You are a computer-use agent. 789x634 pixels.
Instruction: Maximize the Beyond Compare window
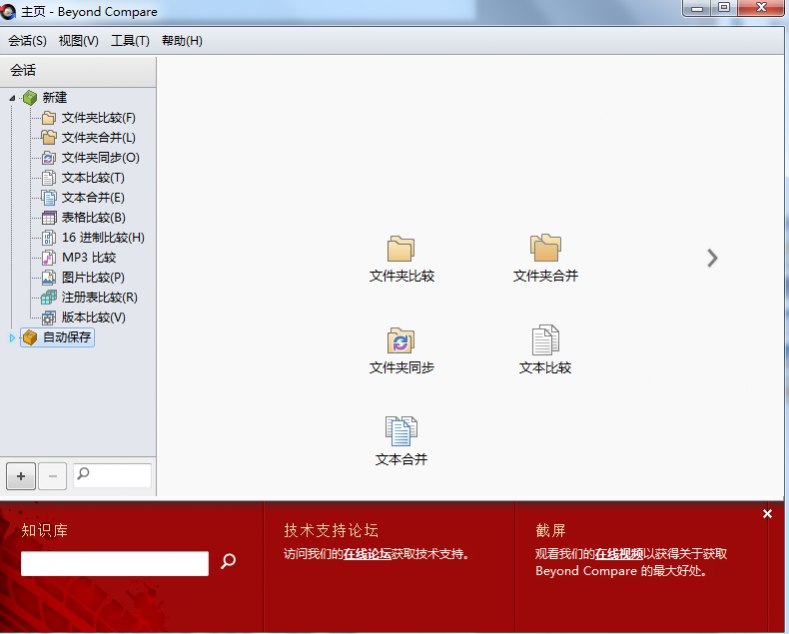(x=724, y=8)
